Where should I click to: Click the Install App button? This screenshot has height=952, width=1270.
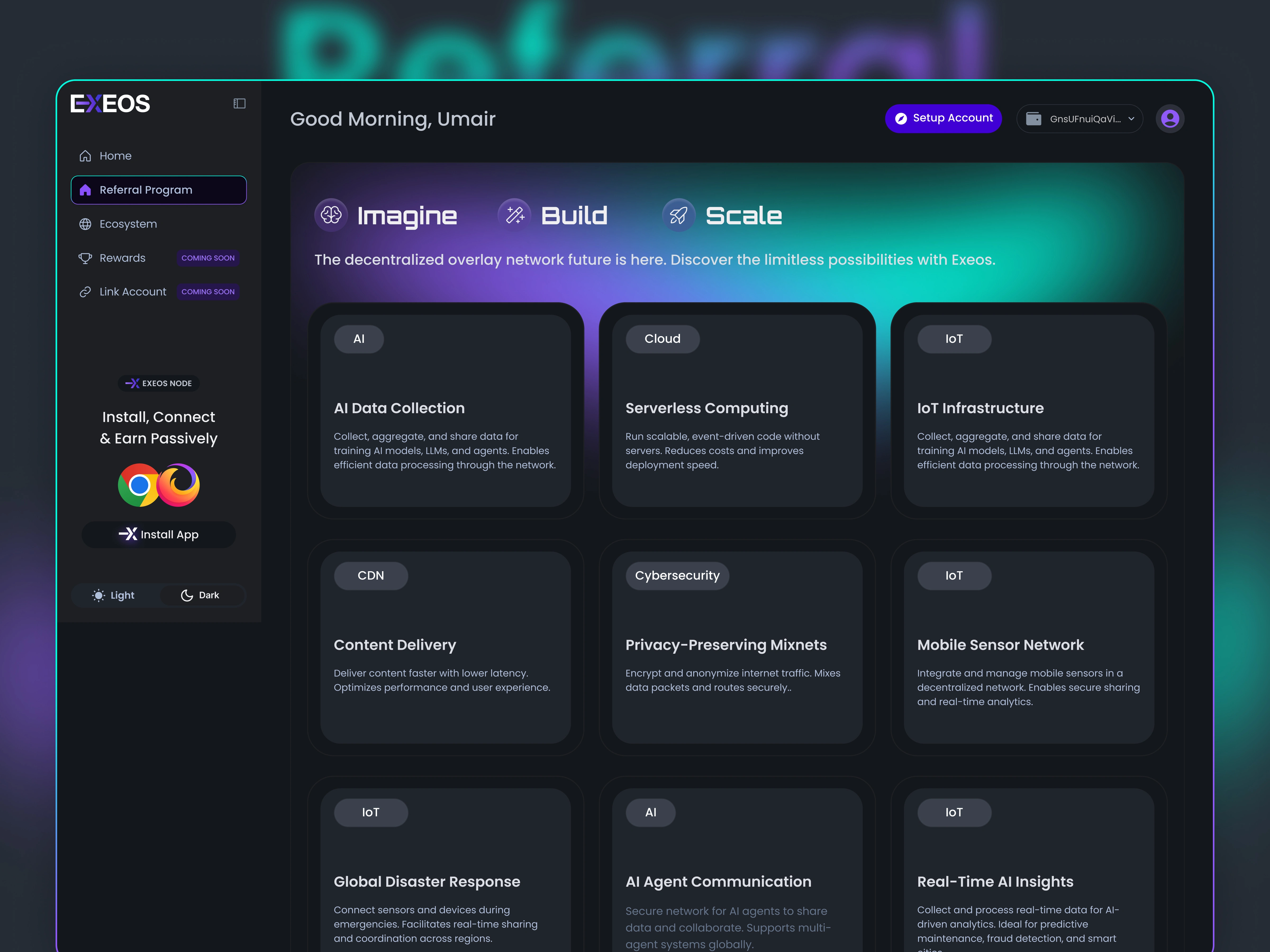[x=158, y=534]
